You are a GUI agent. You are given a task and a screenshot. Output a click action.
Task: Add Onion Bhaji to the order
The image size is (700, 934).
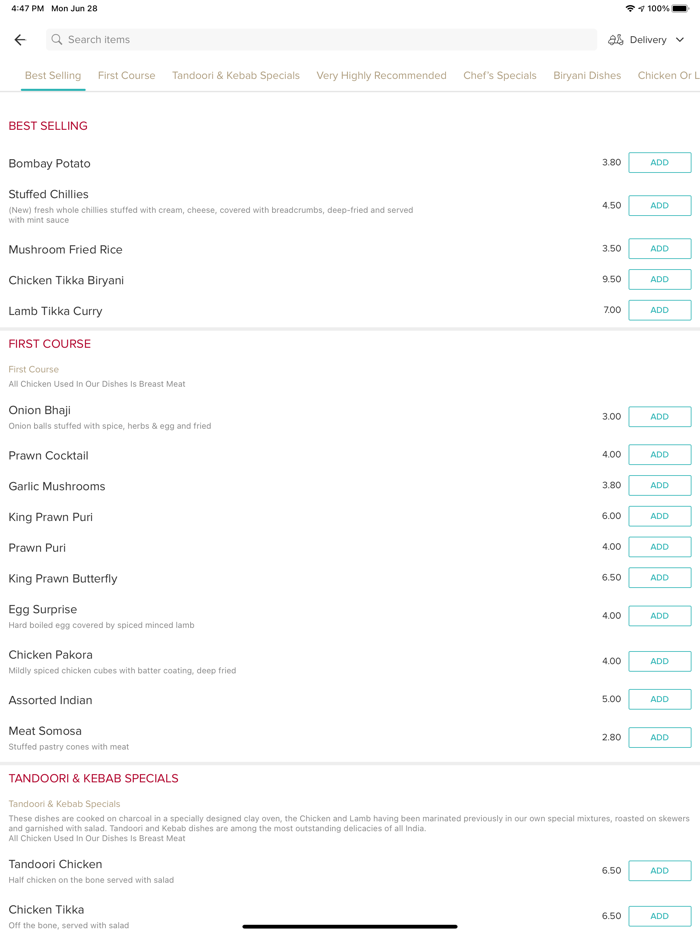659,417
